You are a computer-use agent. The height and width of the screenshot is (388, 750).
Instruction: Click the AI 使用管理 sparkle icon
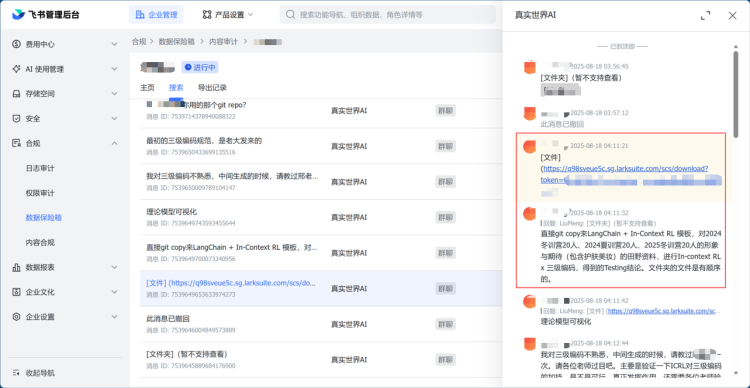pyautogui.click(x=16, y=69)
